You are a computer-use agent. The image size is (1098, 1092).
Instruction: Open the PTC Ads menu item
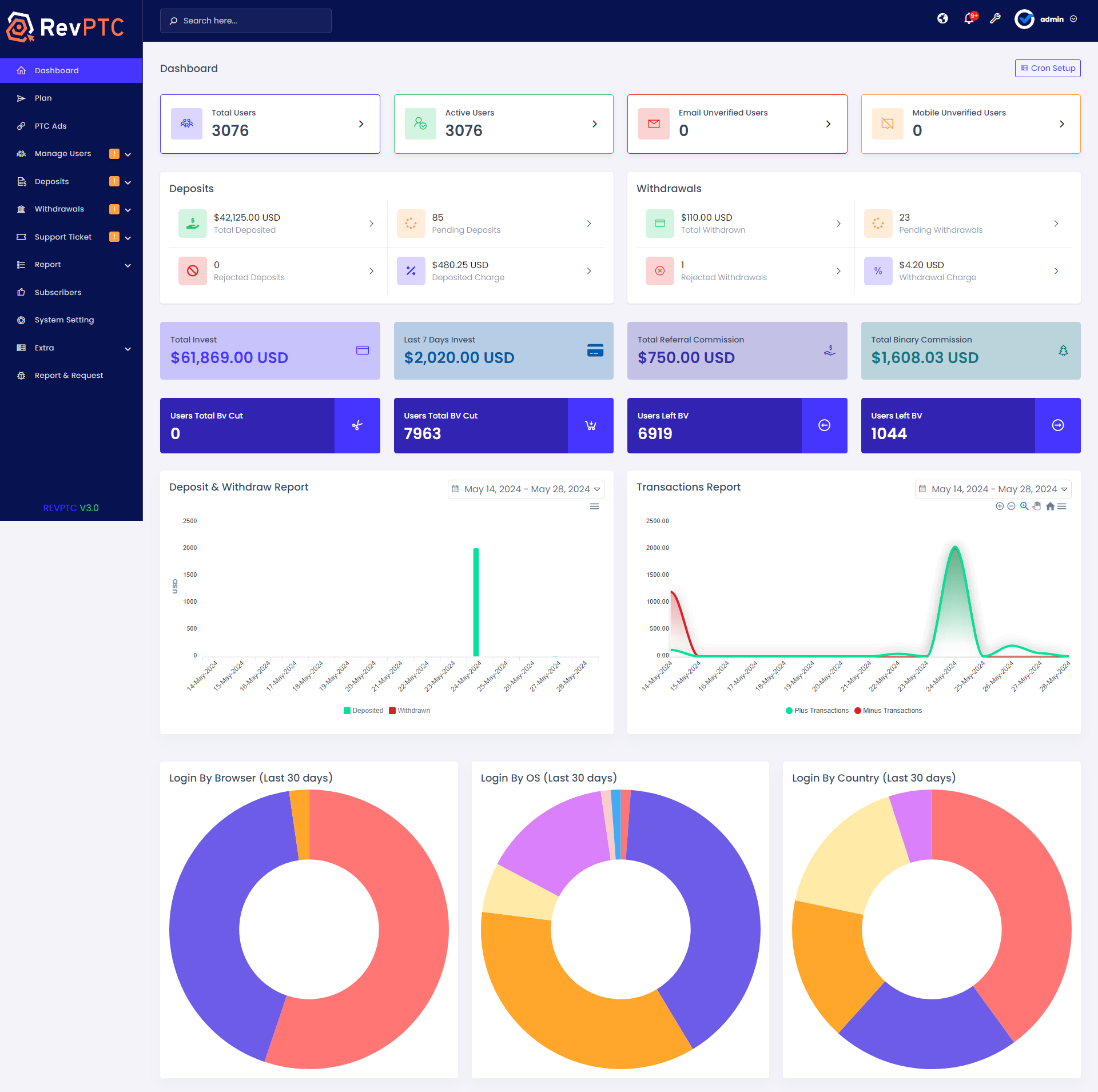pyautogui.click(x=50, y=126)
